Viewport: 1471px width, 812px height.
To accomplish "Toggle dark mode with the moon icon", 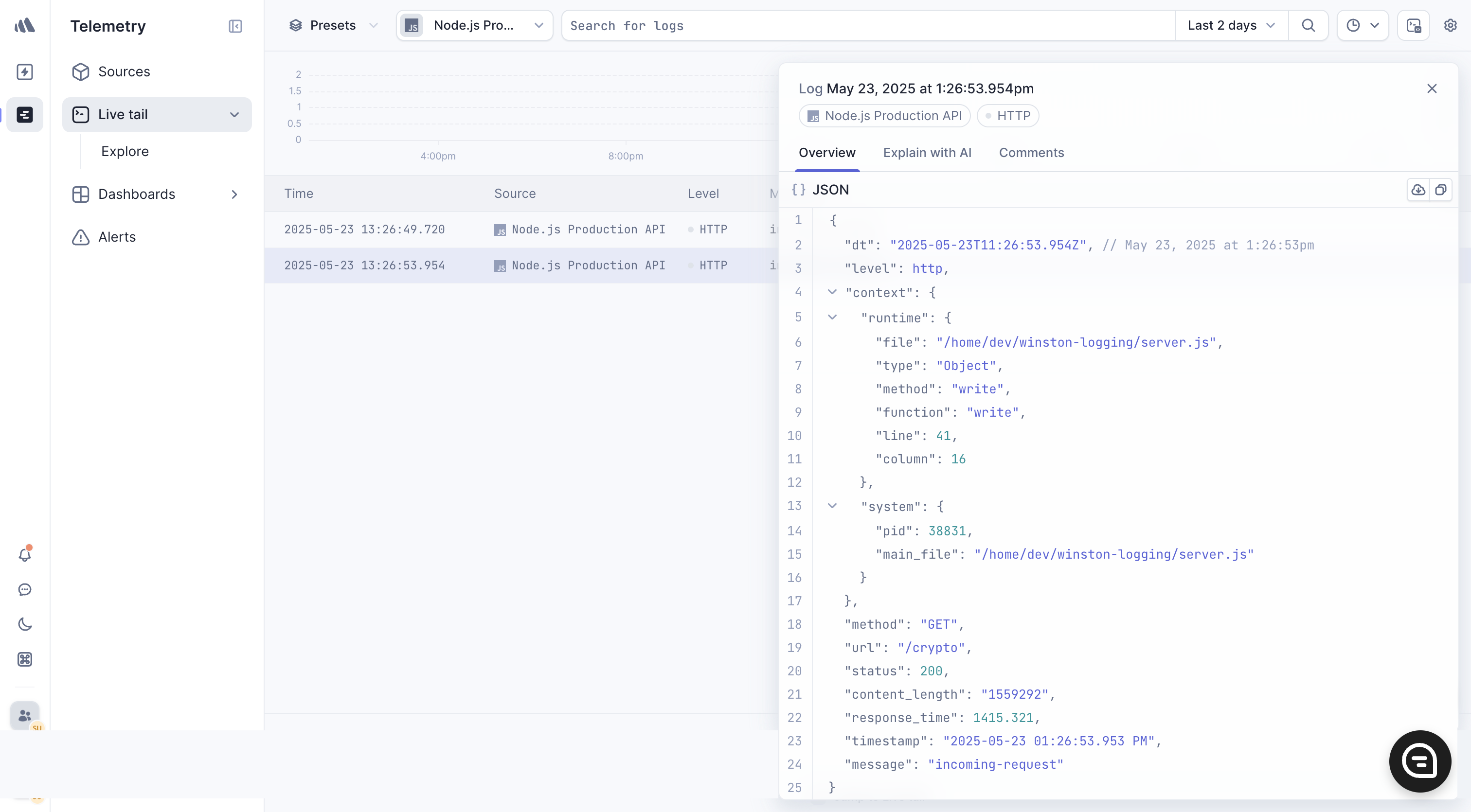I will [x=25, y=624].
